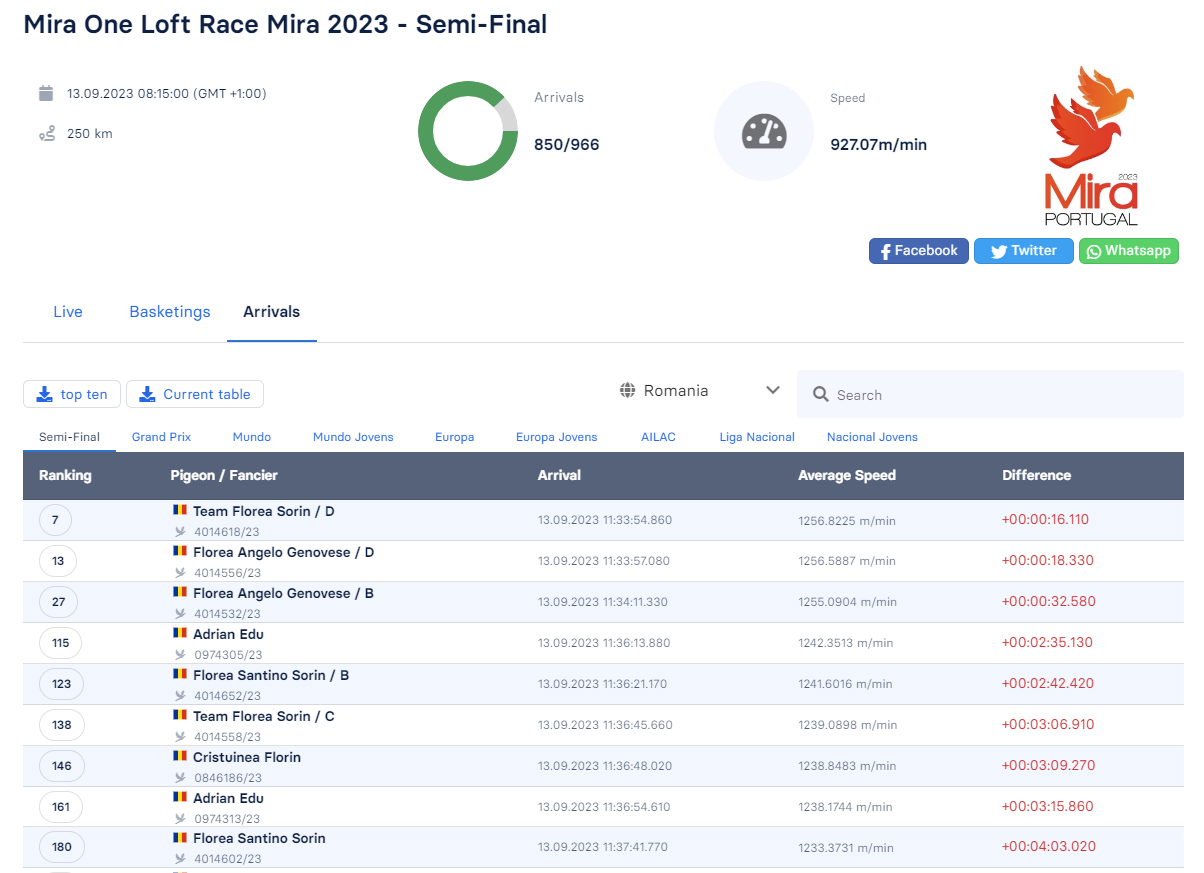Click fancier name Florea Angelo Genovese / B
The height and width of the screenshot is (873, 1204).
[x=283, y=593]
